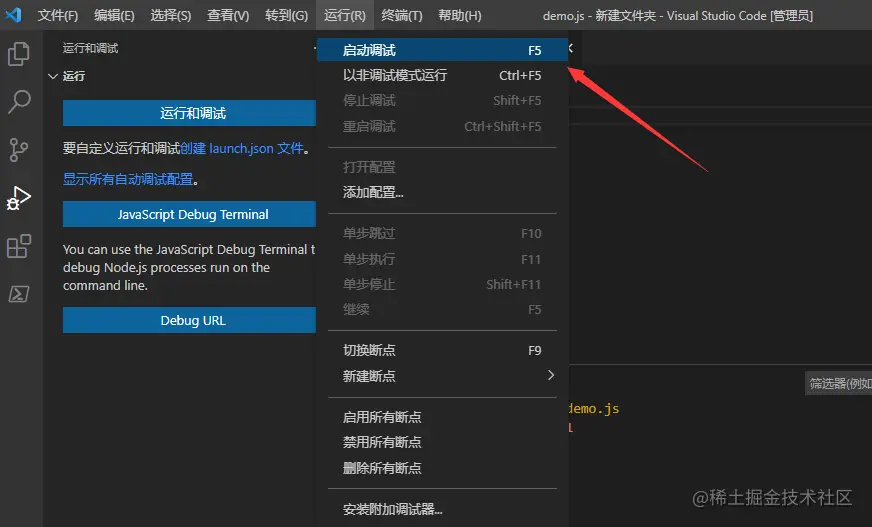Image resolution: width=872 pixels, height=527 pixels.
Task: Open the Search view in activity bar
Action: tap(19, 102)
